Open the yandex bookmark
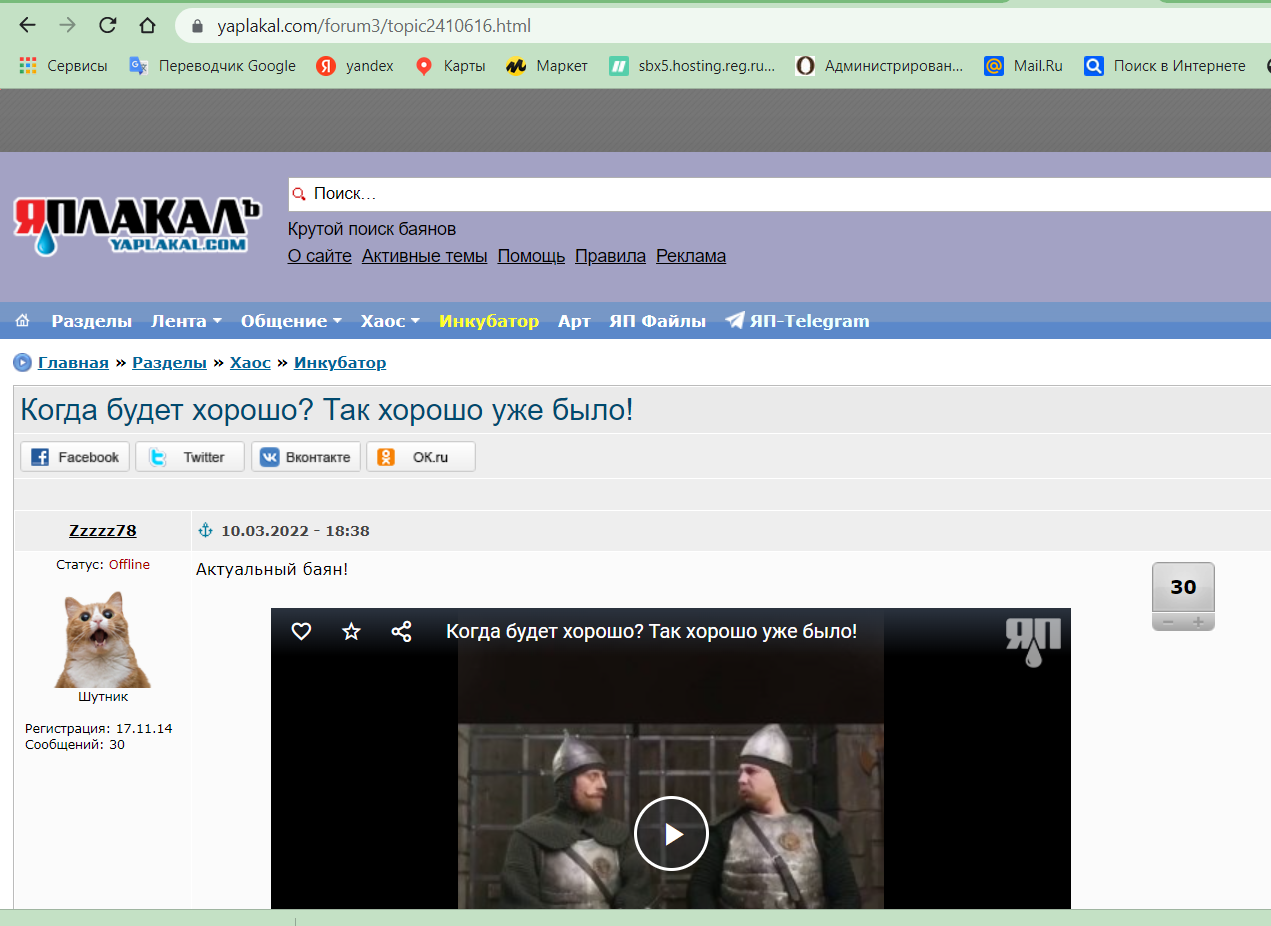Screen dimensions: 1271x926 355,66
